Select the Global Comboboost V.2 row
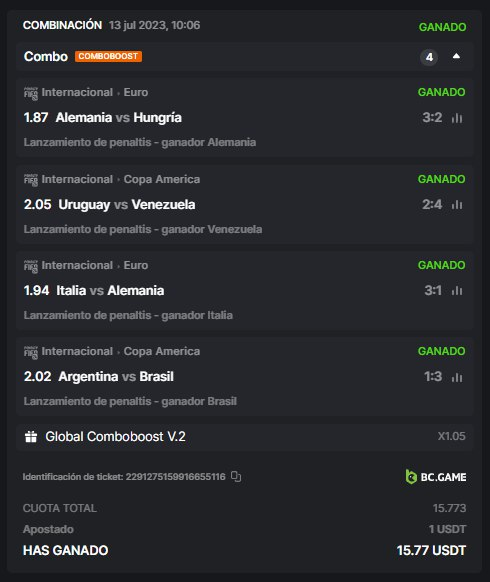Screen dimensions: 490x582 coord(245,436)
